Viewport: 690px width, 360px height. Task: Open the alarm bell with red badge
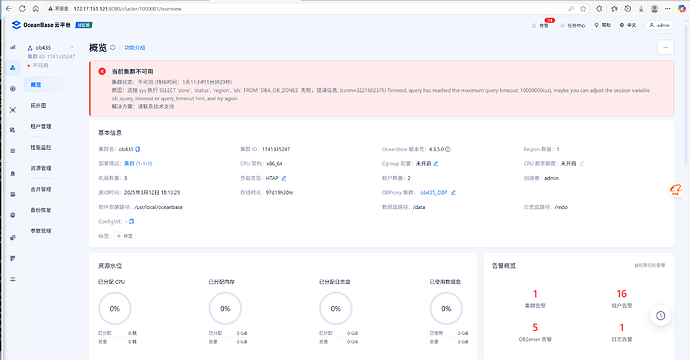[x=540, y=26]
